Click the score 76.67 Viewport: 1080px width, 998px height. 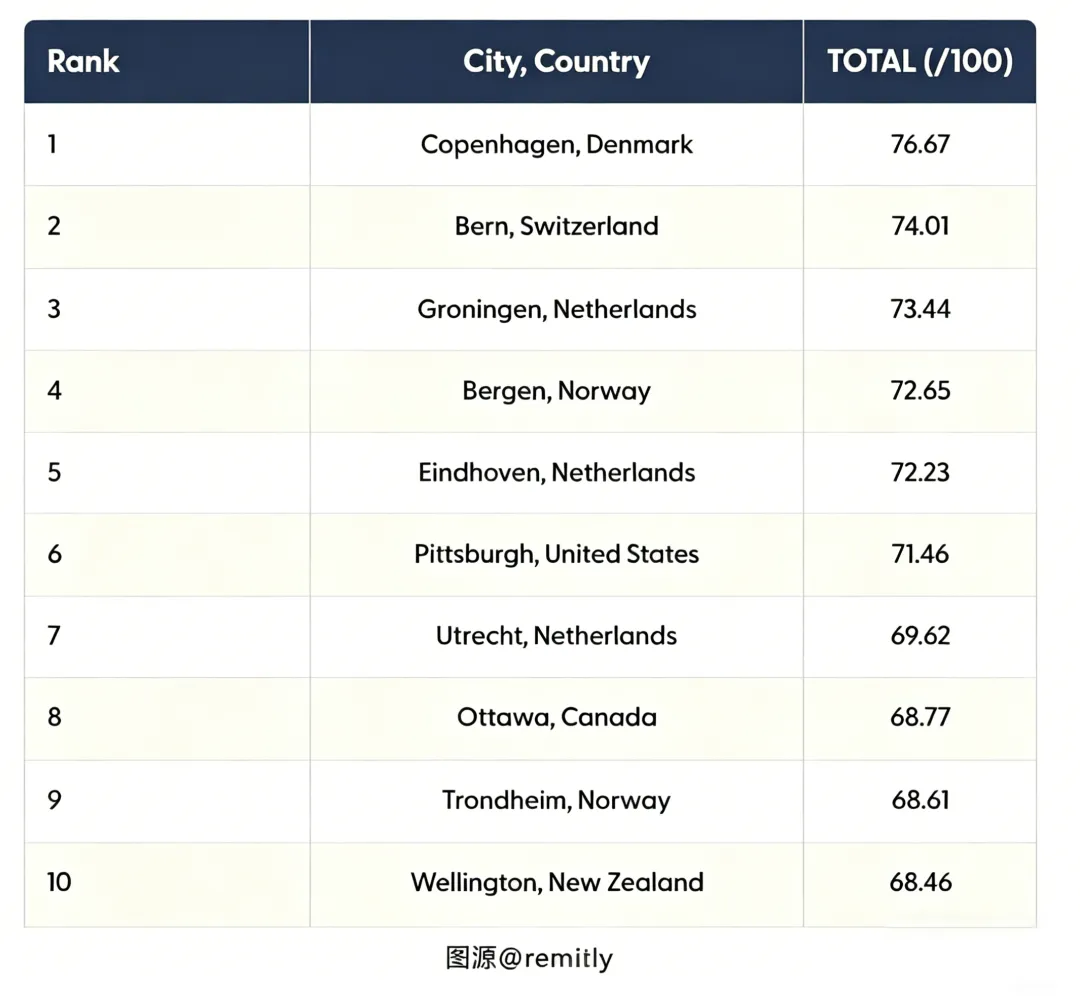click(x=919, y=145)
